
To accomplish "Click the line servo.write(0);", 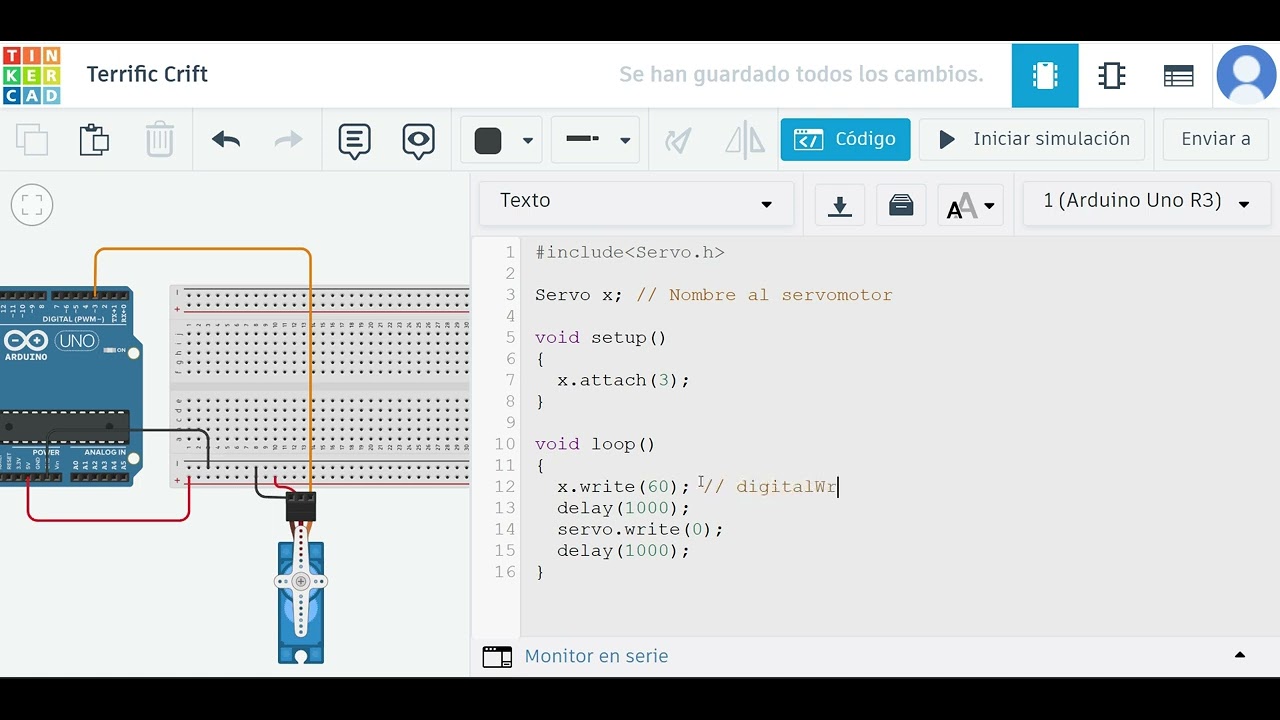I will (640, 529).
